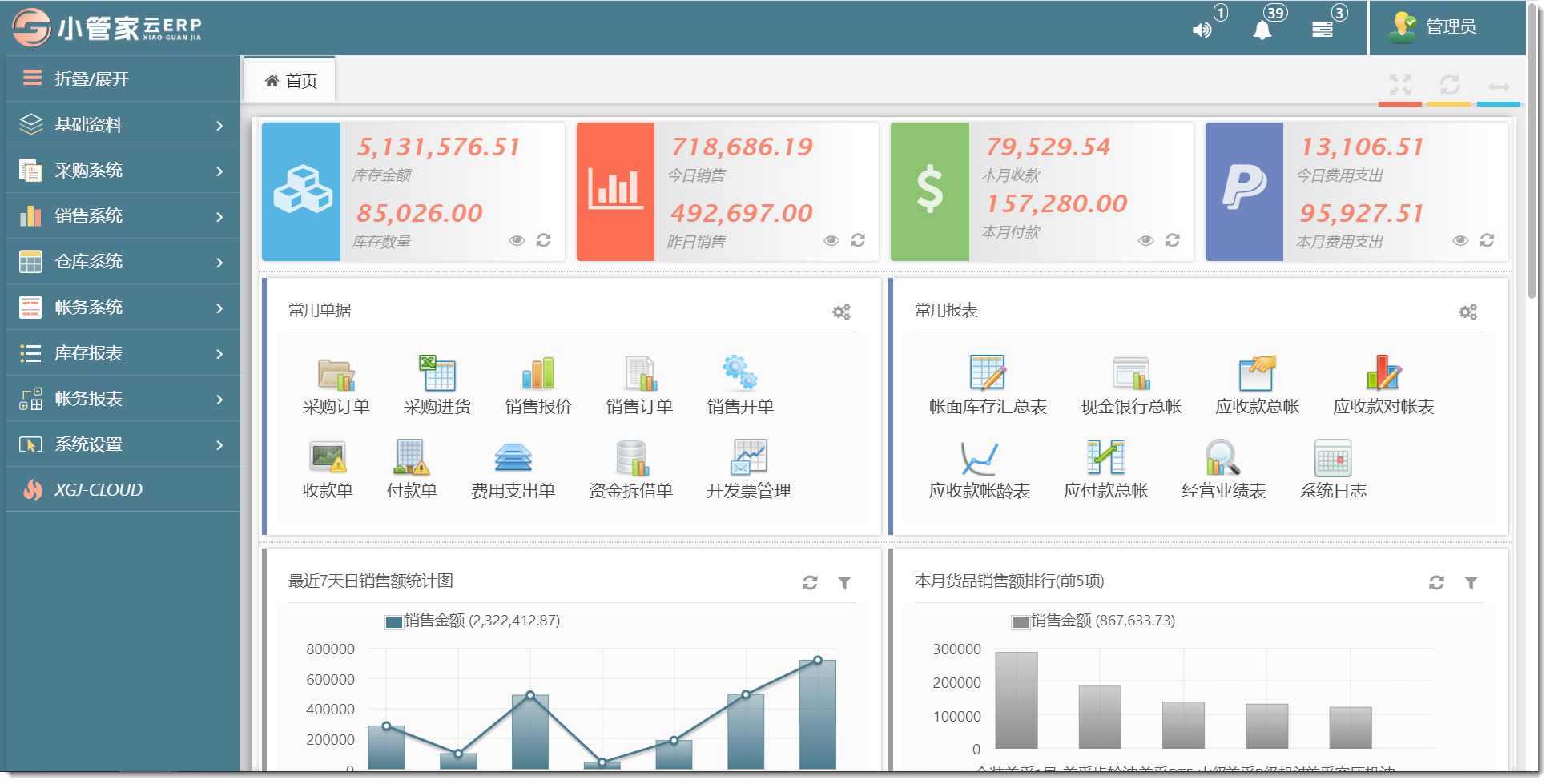
Task: Refresh the 今日费用支出 card
Action: pyautogui.click(x=1487, y=240)
